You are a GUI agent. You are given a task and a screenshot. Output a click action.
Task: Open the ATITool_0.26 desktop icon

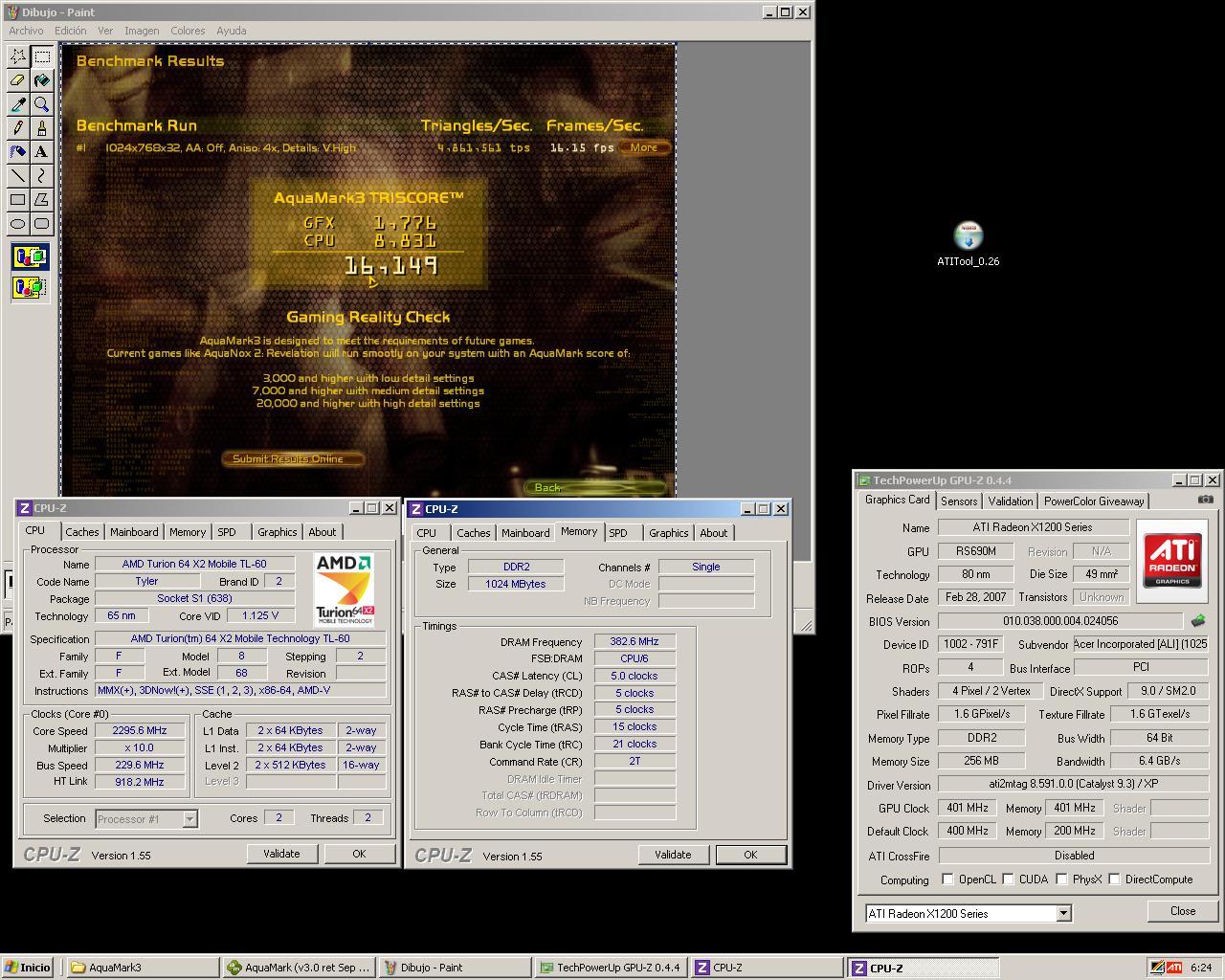point(969,244)
